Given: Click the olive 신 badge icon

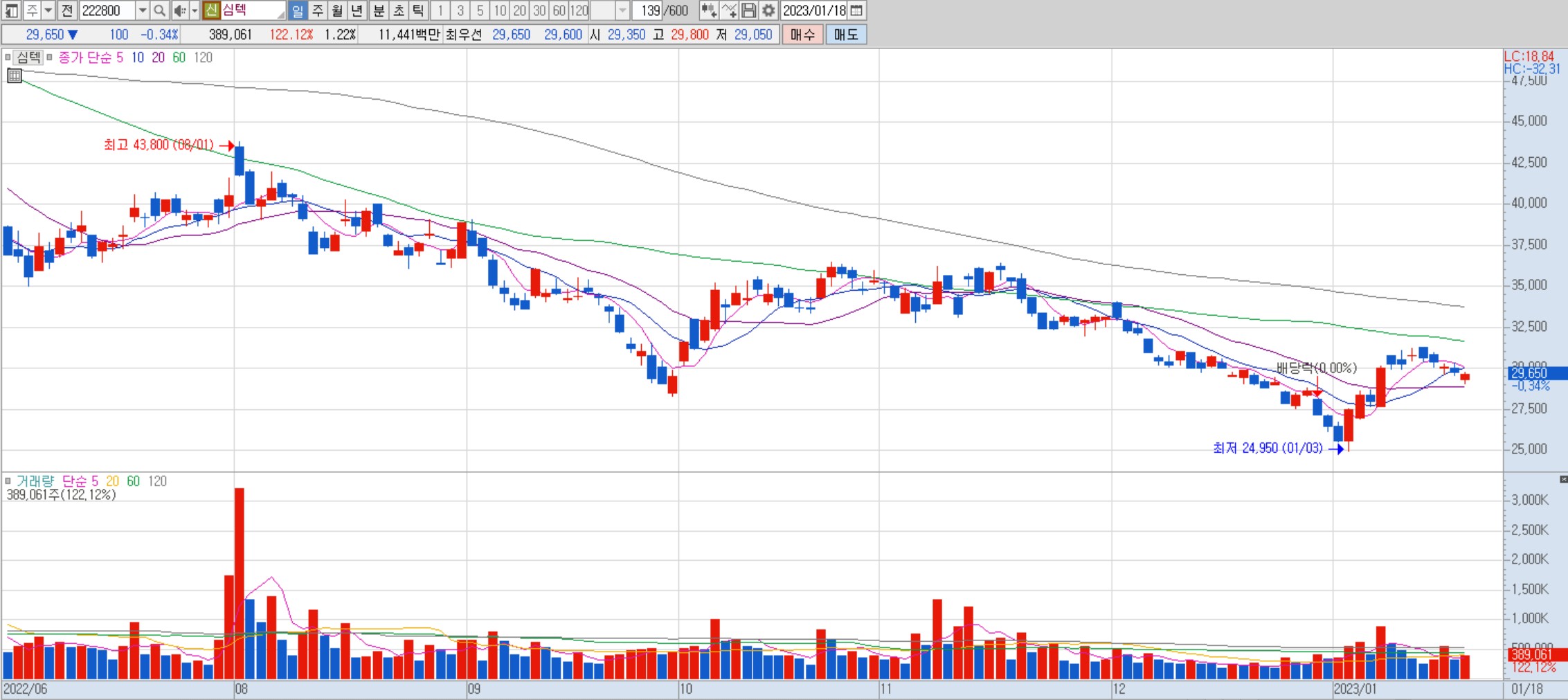Looking at the screenshot, I should 211,10.
